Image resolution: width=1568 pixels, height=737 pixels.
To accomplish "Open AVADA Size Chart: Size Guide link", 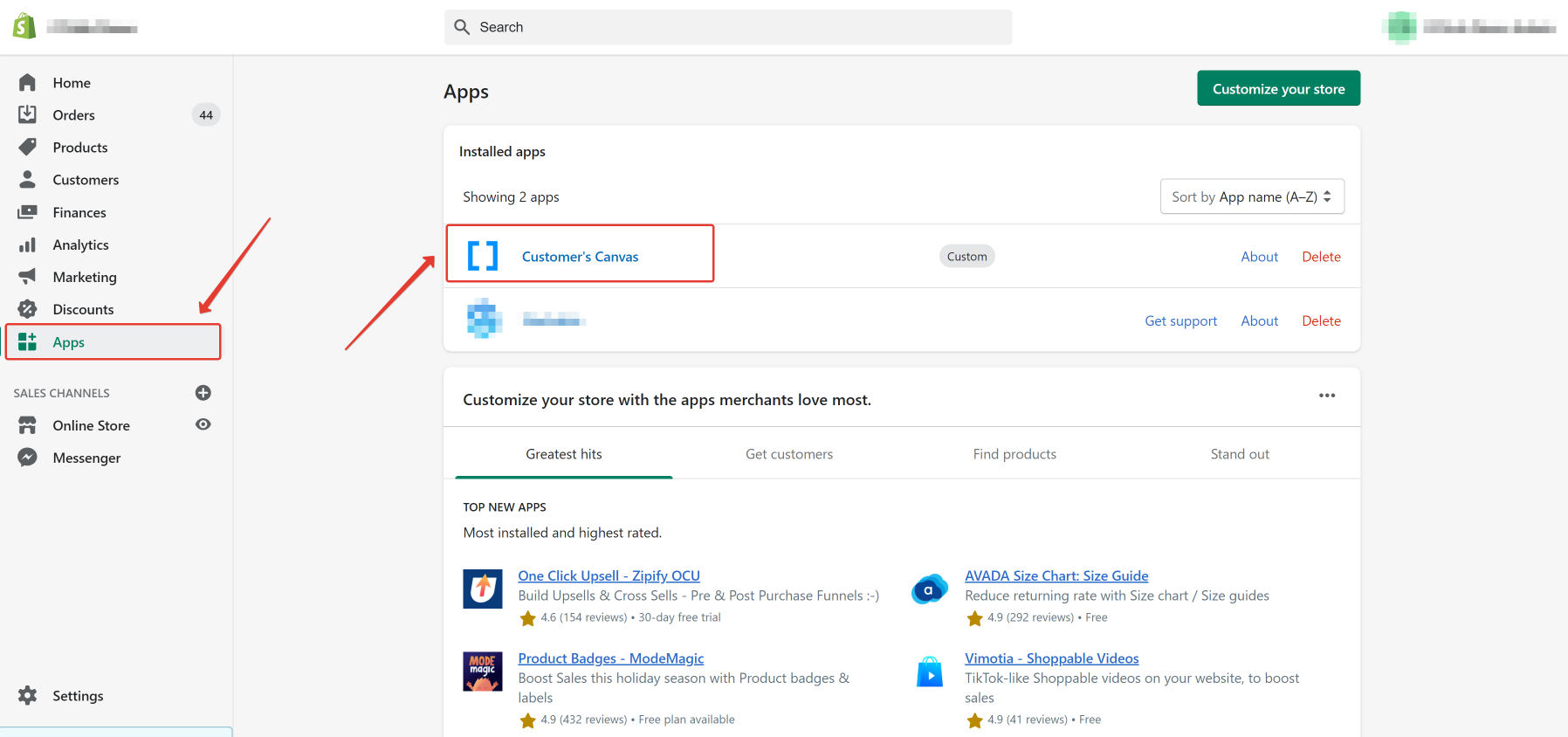I will (x=1056, y=575).
